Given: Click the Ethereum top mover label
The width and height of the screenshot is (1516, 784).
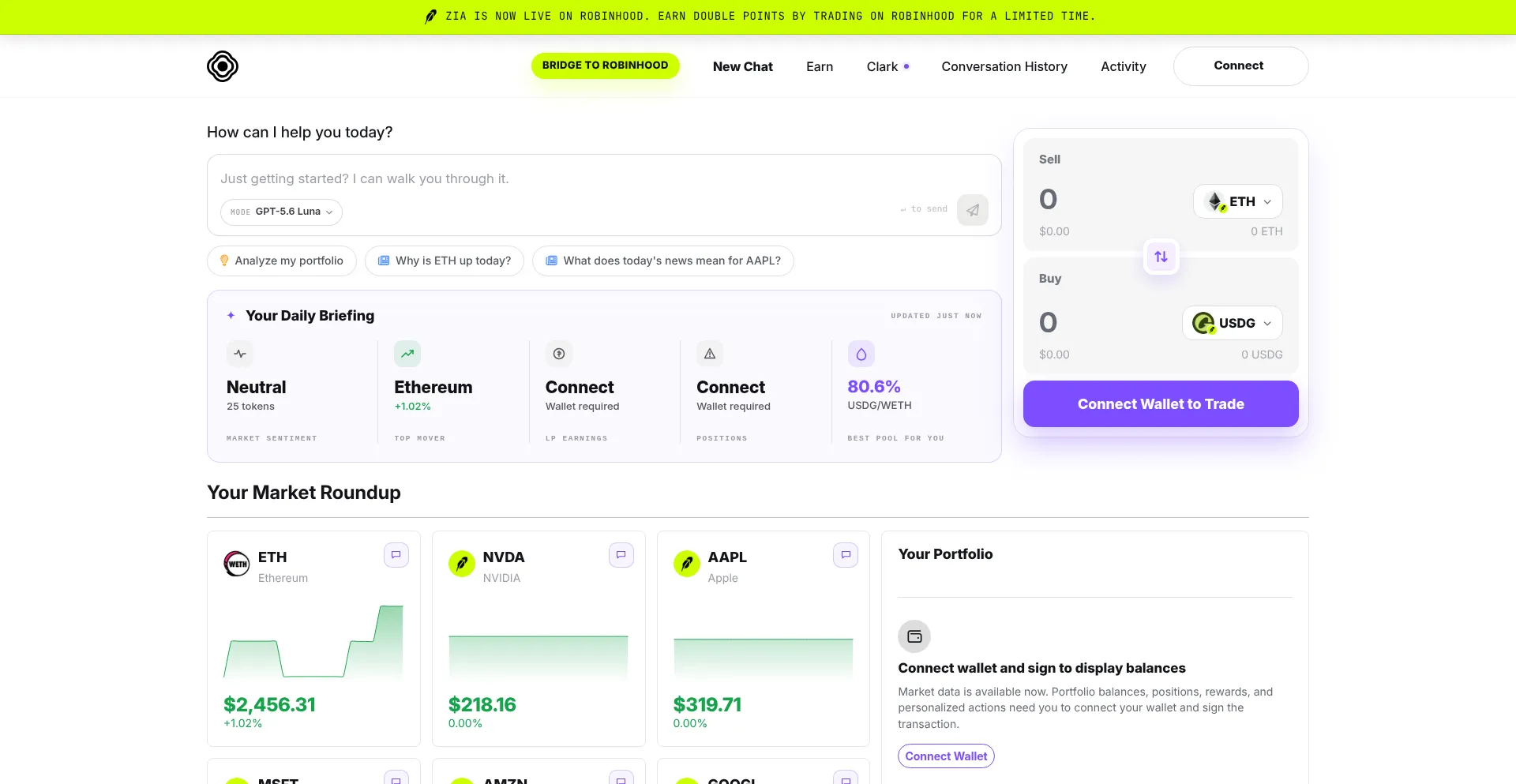Looking at the screenshot, I should pos(433,387).
